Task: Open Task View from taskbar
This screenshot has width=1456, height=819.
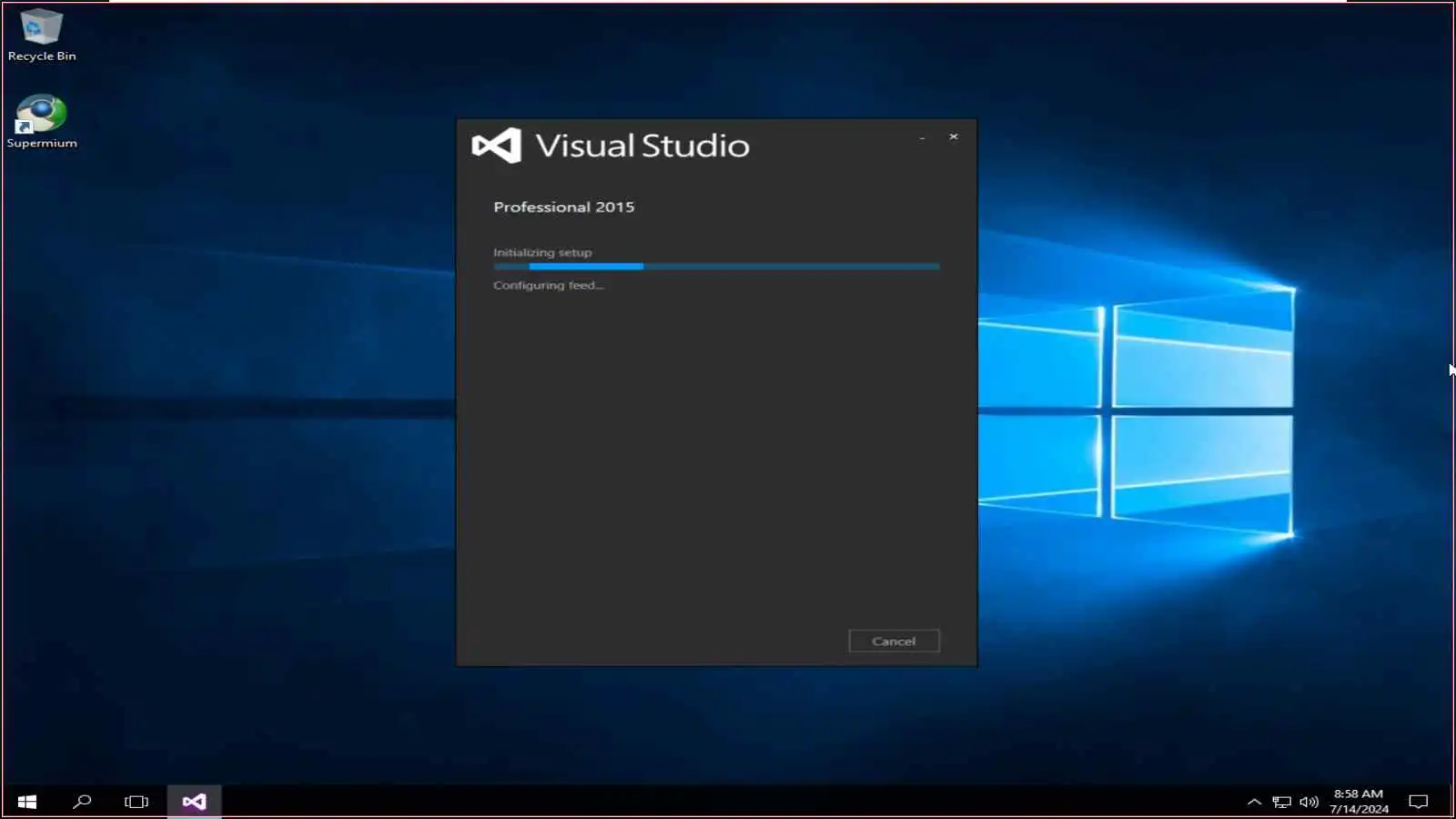Action: (x=136, y=802)
